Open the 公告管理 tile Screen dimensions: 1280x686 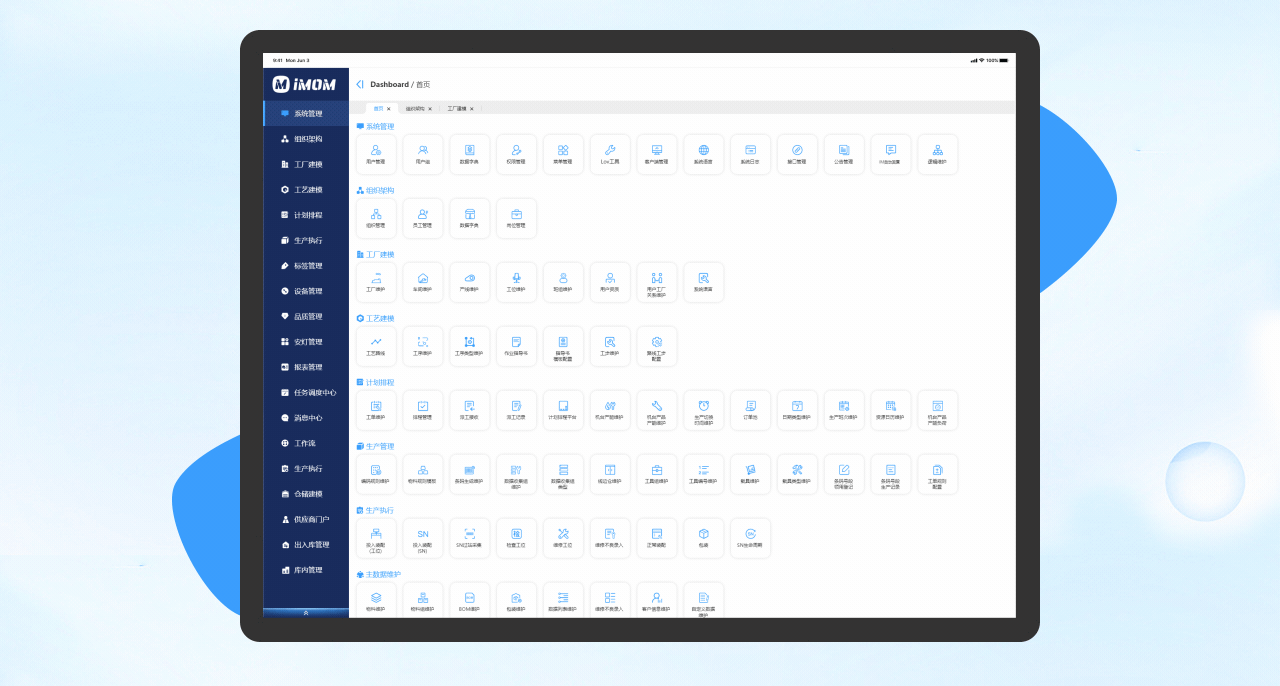844,154
